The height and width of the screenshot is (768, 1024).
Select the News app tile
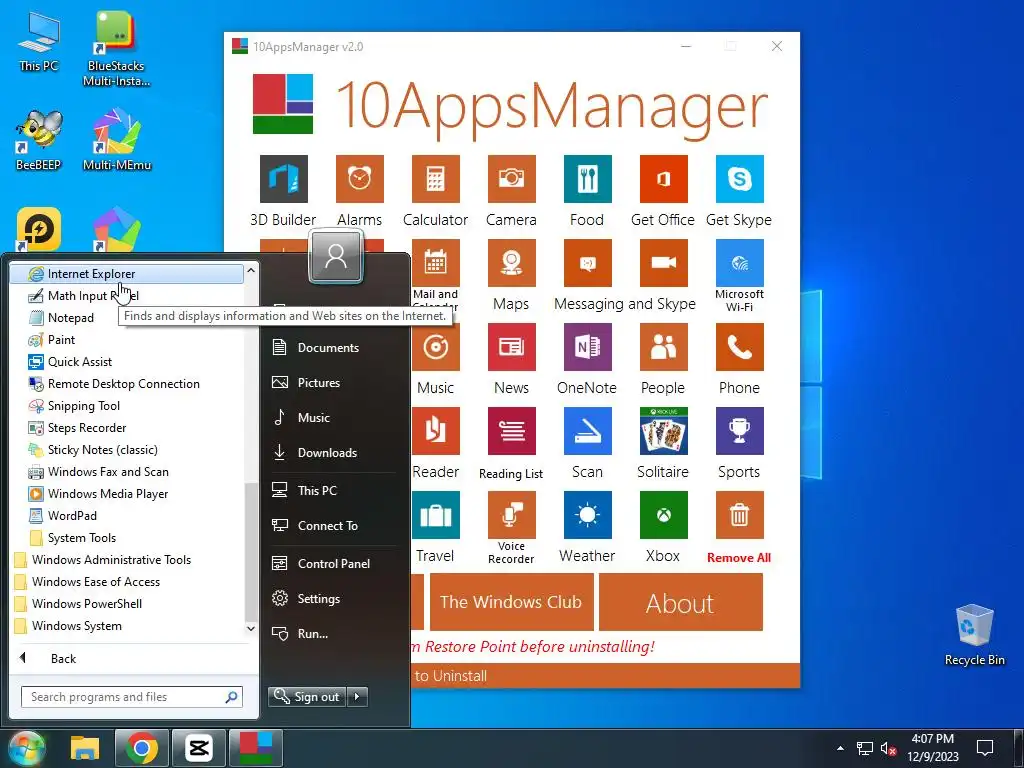point(511,347)
